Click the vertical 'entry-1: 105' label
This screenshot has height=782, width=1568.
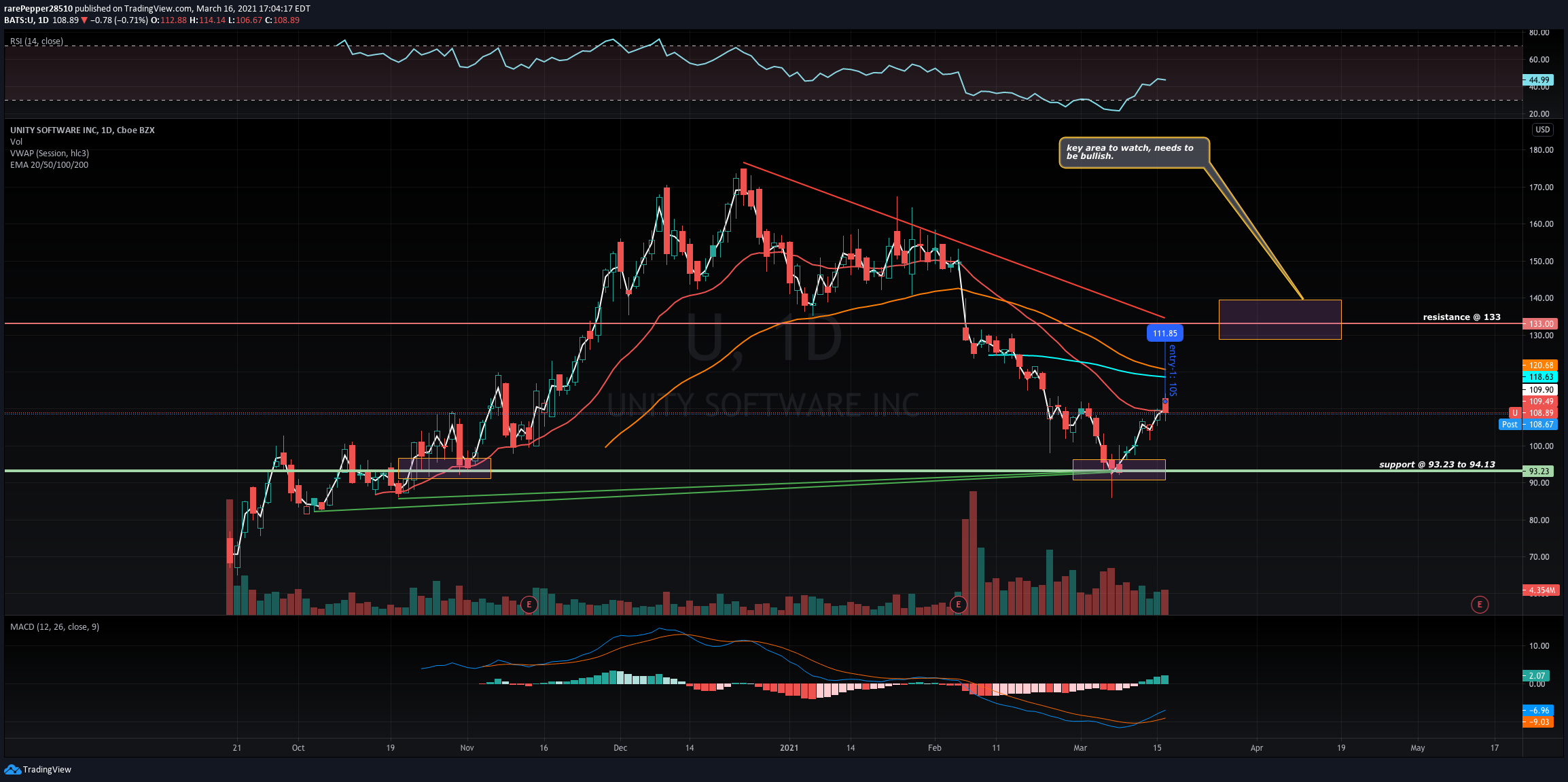1172,370
